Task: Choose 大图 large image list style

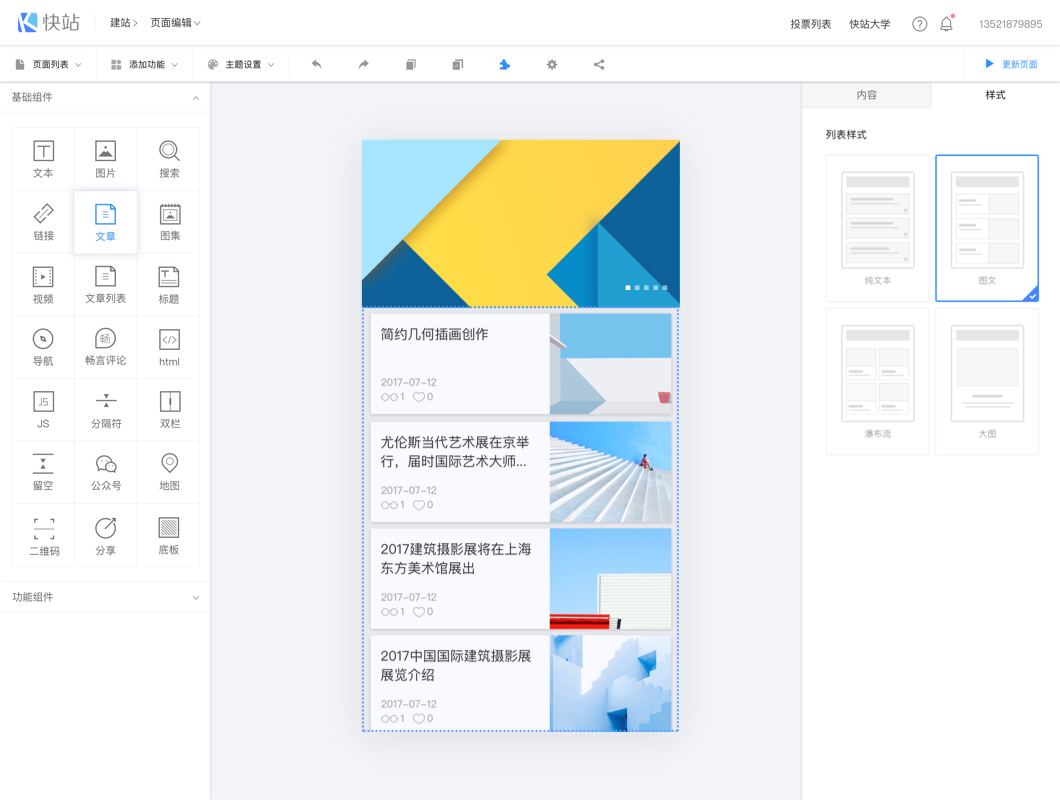Action: click(x=987, y=381)
